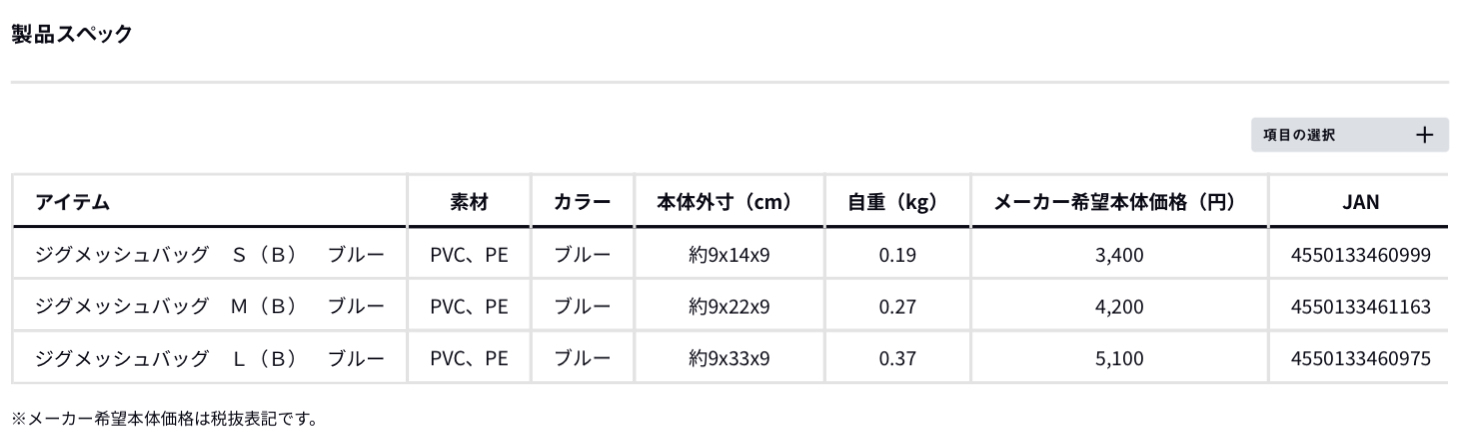
Task: Click the 0.19 weight cell
Action: click(897, 255)
